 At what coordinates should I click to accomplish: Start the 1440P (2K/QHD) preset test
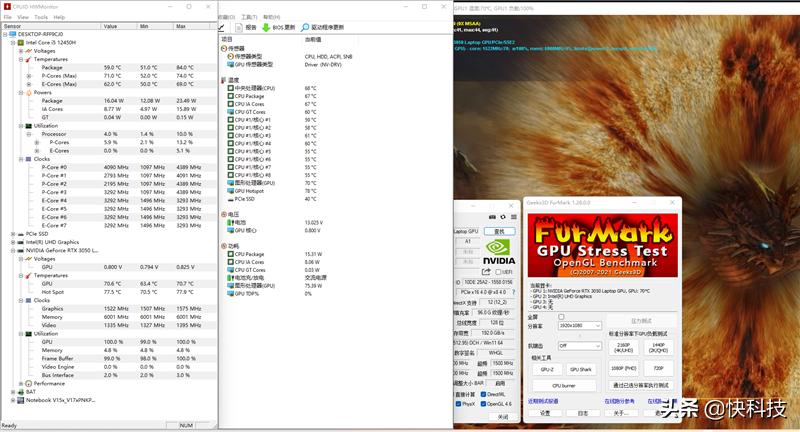click(x=658, y=348)
